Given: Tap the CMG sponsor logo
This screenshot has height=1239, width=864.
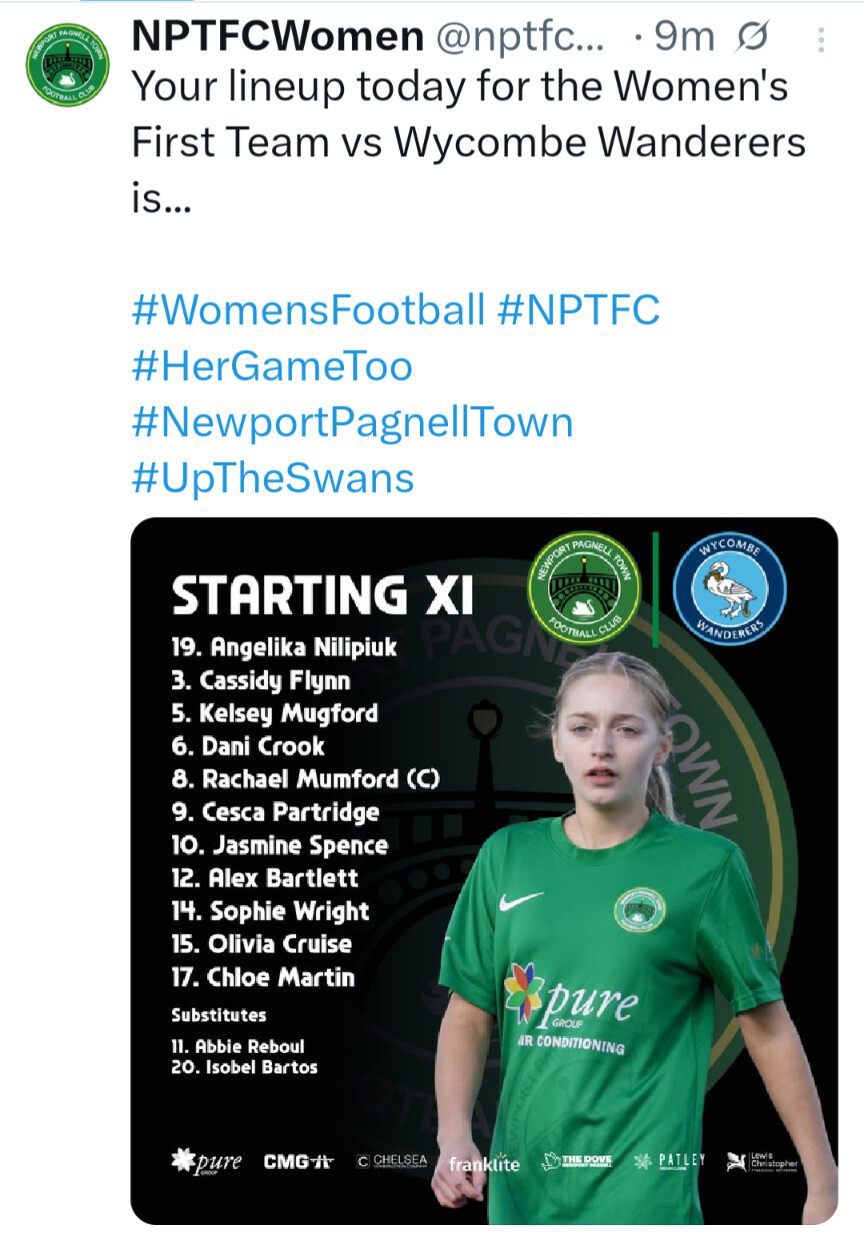Looking at the screenshot, I should point(297,1161).
